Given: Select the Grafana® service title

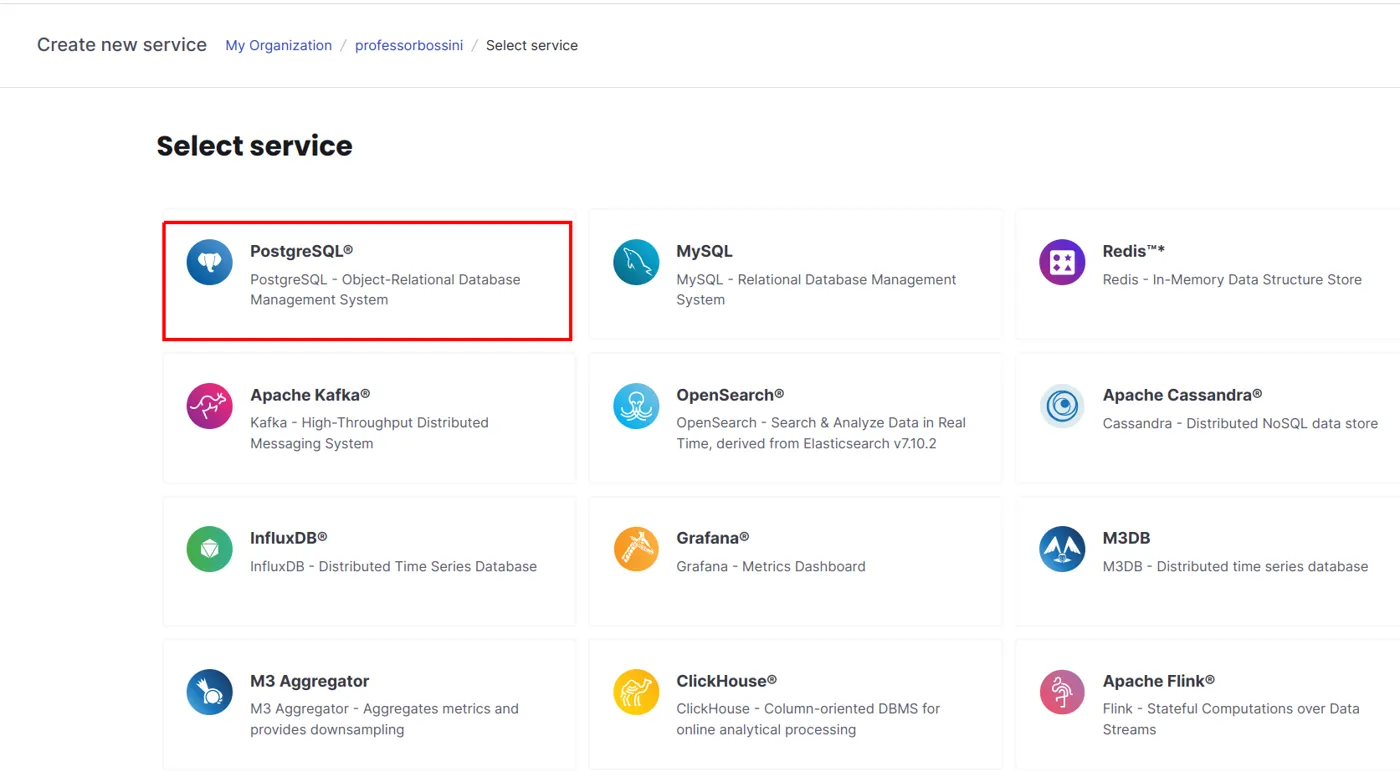Looking at the screenshot, I should pos(713,538).
